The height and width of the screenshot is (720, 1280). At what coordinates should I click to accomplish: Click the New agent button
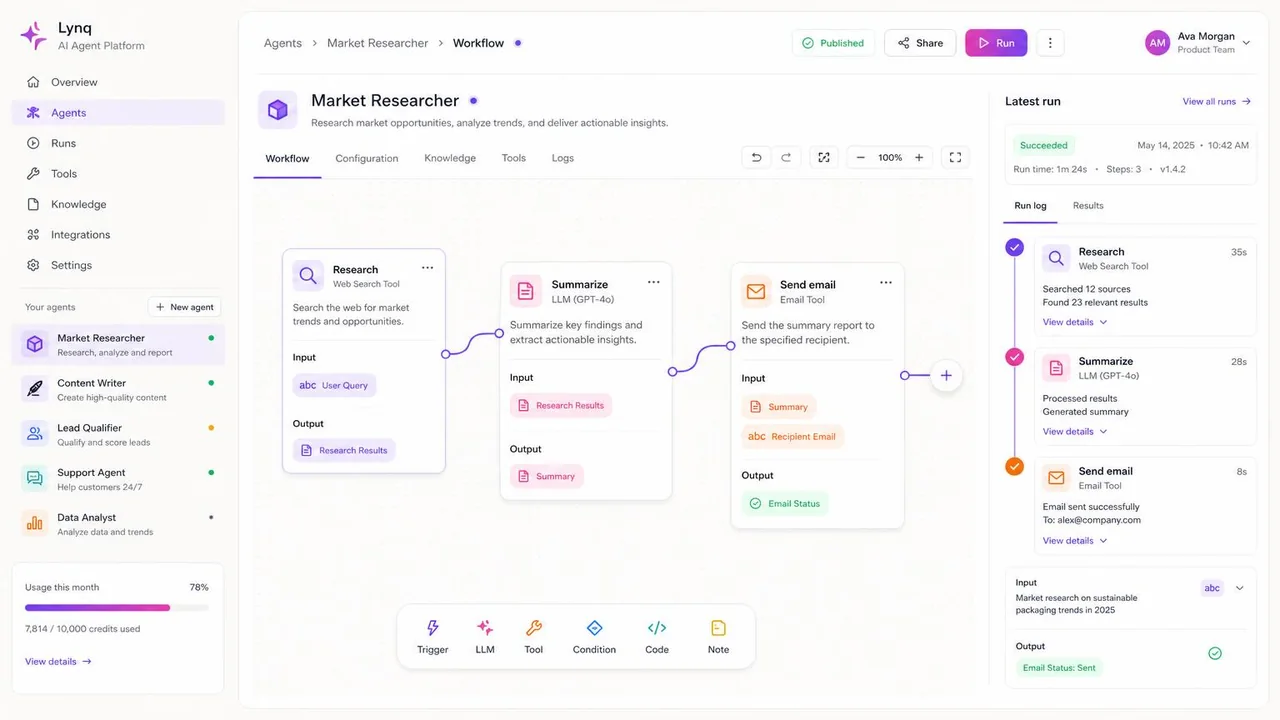tap(185, 307)
